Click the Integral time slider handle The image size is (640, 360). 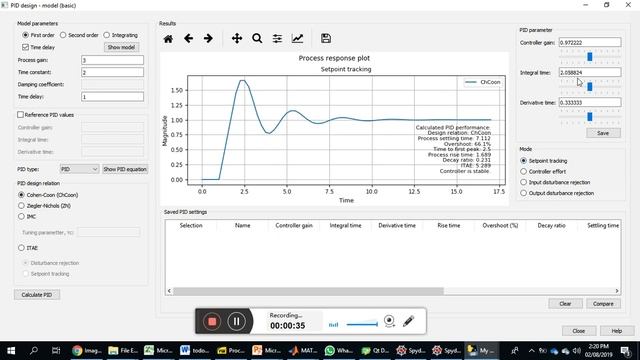coord(590,87)
